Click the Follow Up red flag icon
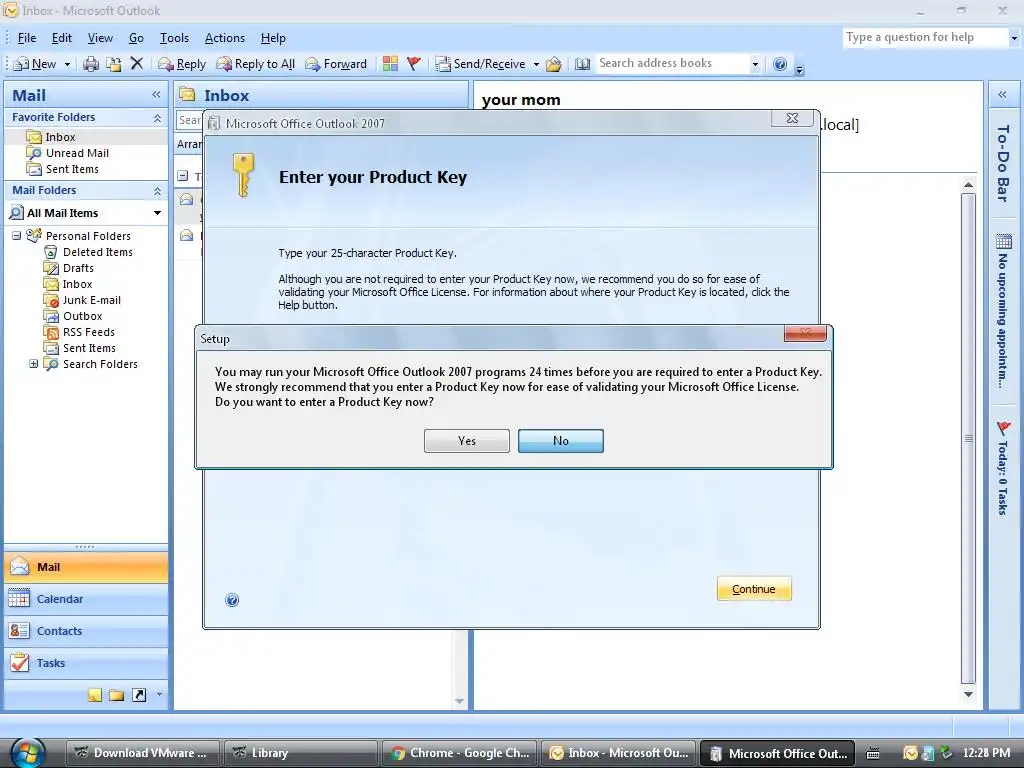Image resolution: width=1024 pixels, height=768 pixels. (413, 63)
